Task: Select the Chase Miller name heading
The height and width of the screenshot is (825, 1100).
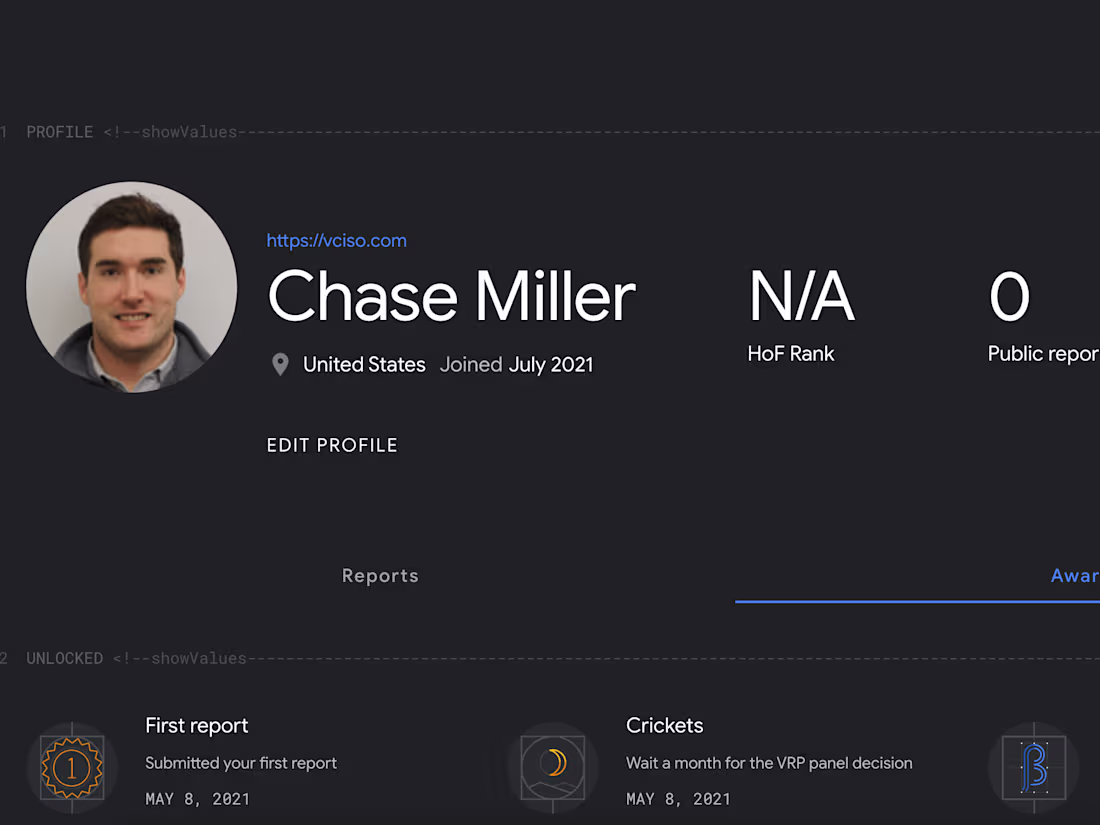Action: [x=451, y=296]
